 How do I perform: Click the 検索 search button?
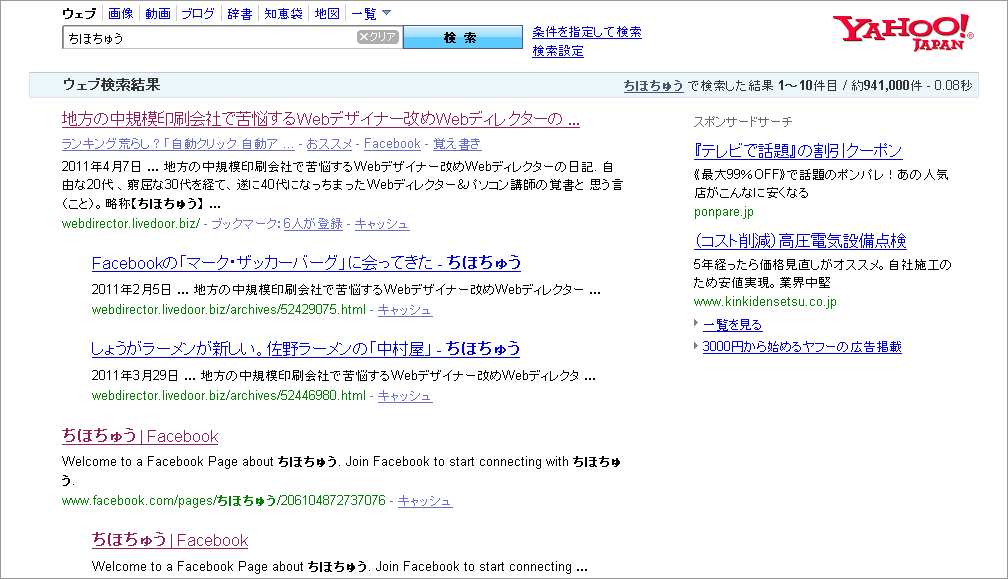click(x=463, y=37)
